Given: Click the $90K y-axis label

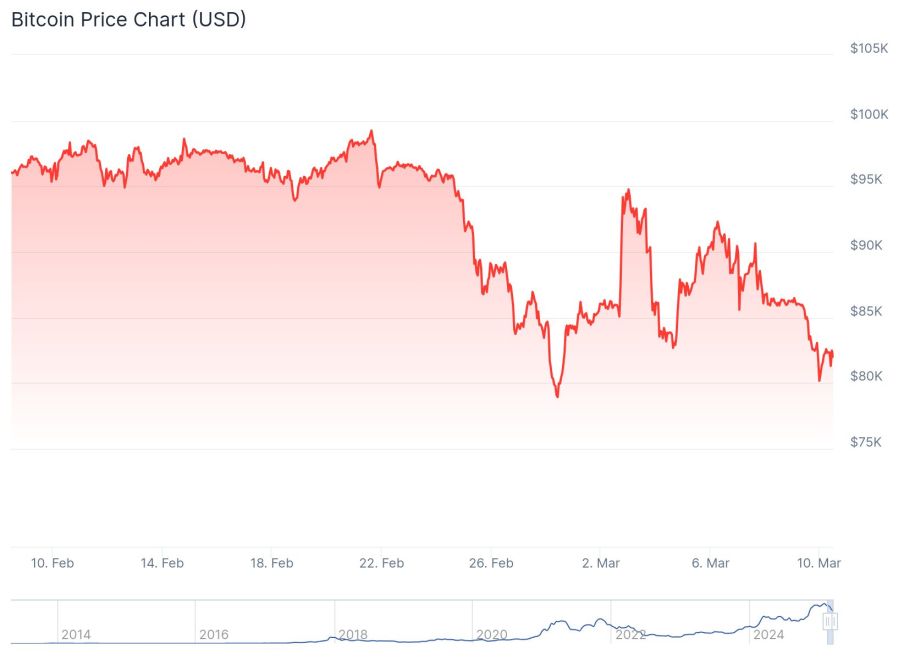Looking at the screenshot, I should tap(867, 245).
